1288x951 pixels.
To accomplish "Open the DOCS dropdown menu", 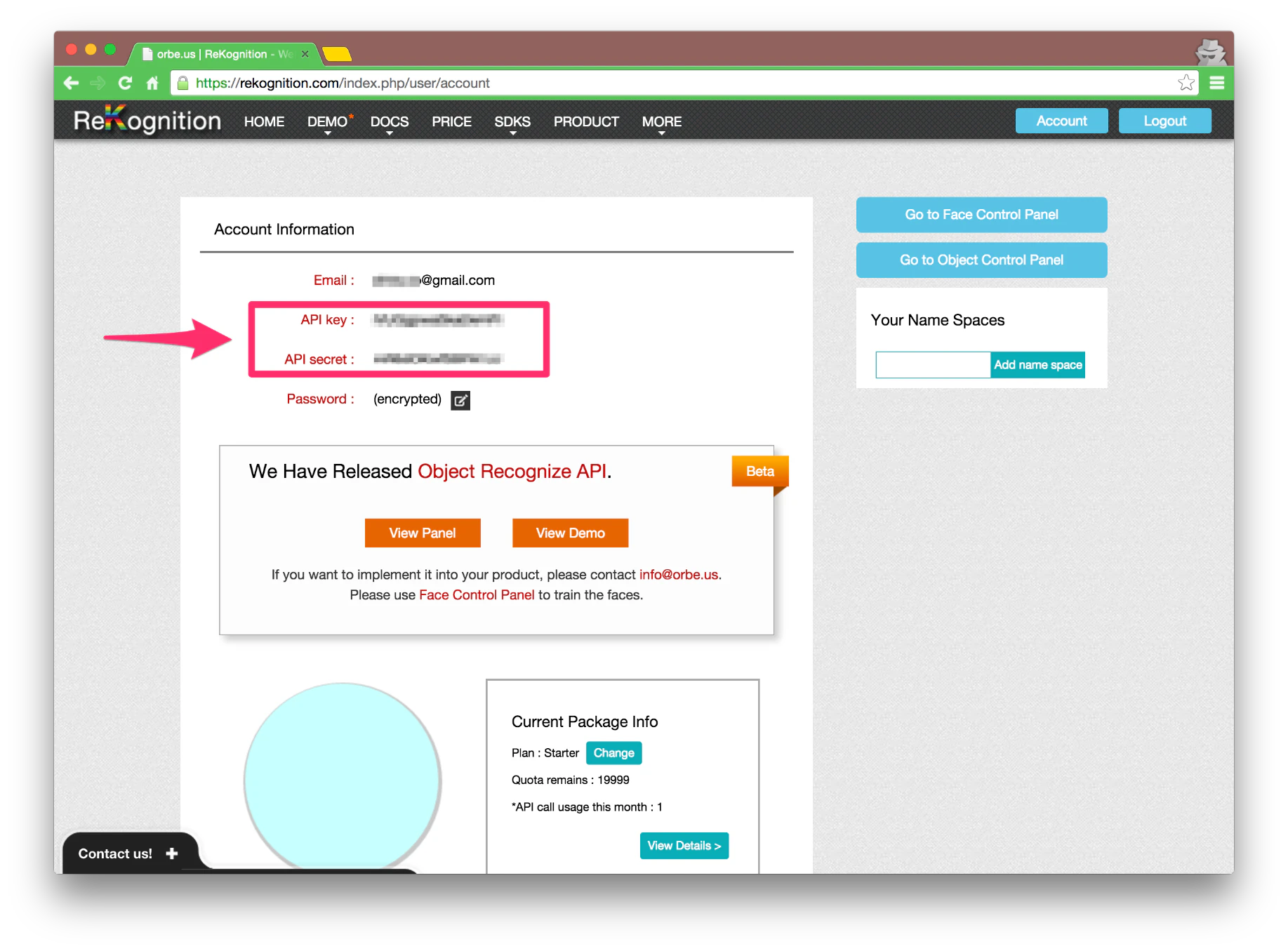I will (x=390, y=122).
